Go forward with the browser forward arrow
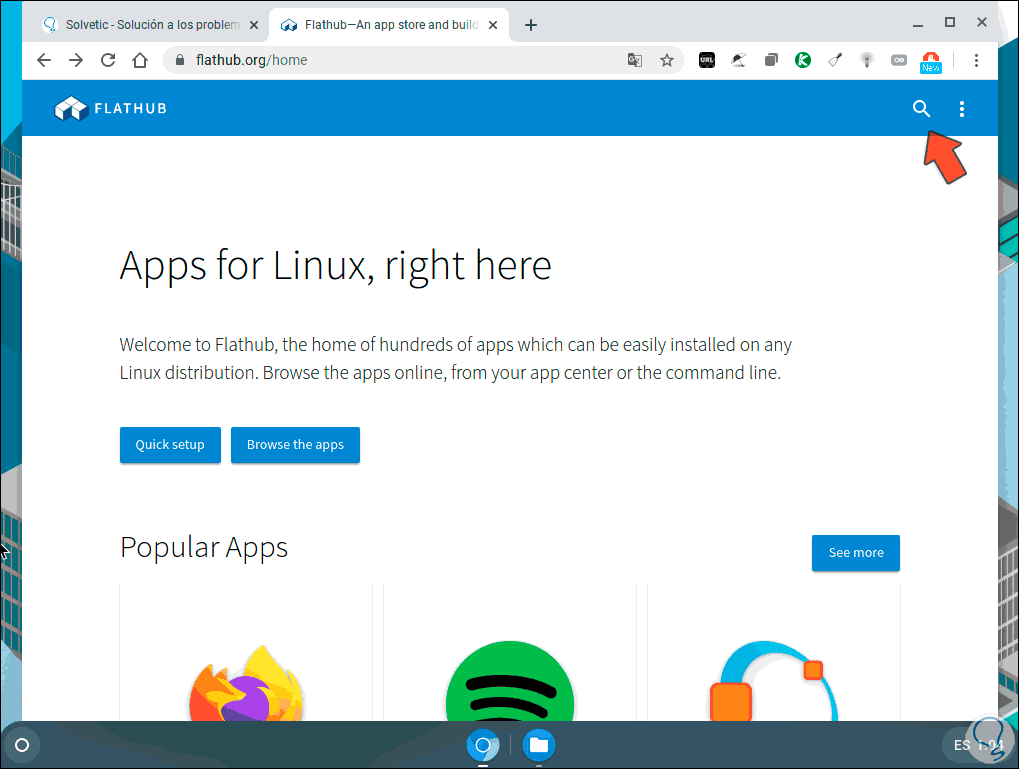The width and height of the screenshot is (1019, 769). [76, 60]
